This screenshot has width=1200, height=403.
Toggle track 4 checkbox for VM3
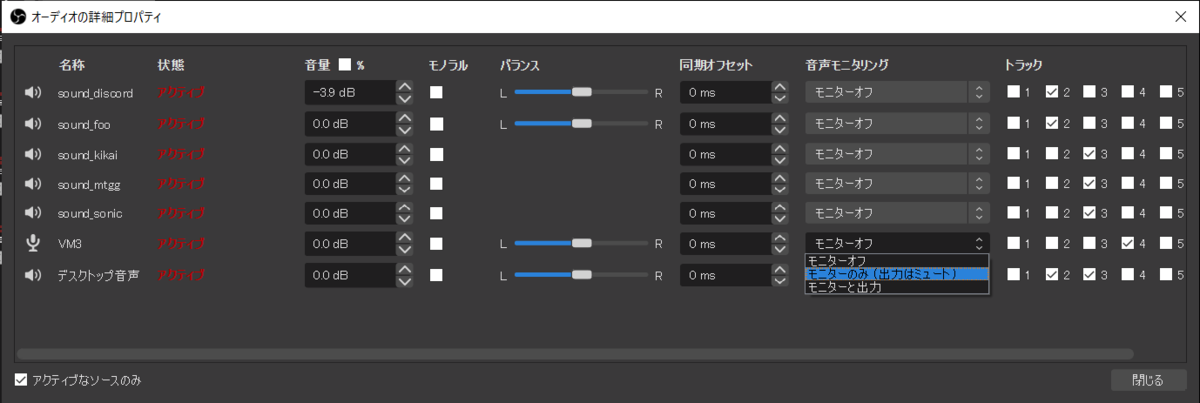[x=1128, y=243]
